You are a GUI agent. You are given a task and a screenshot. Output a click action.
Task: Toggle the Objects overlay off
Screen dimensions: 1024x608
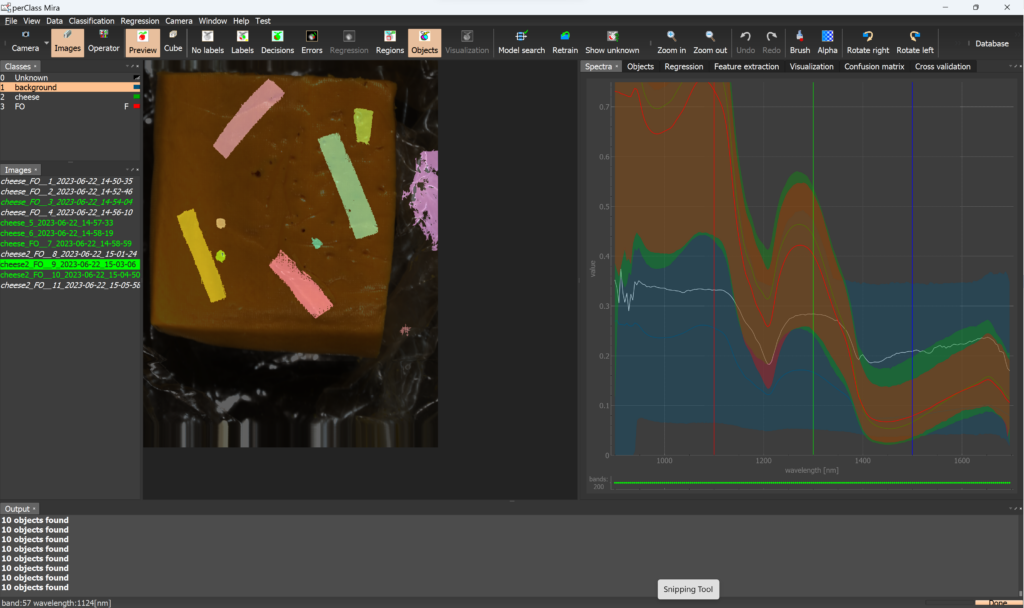pos(424,41)
